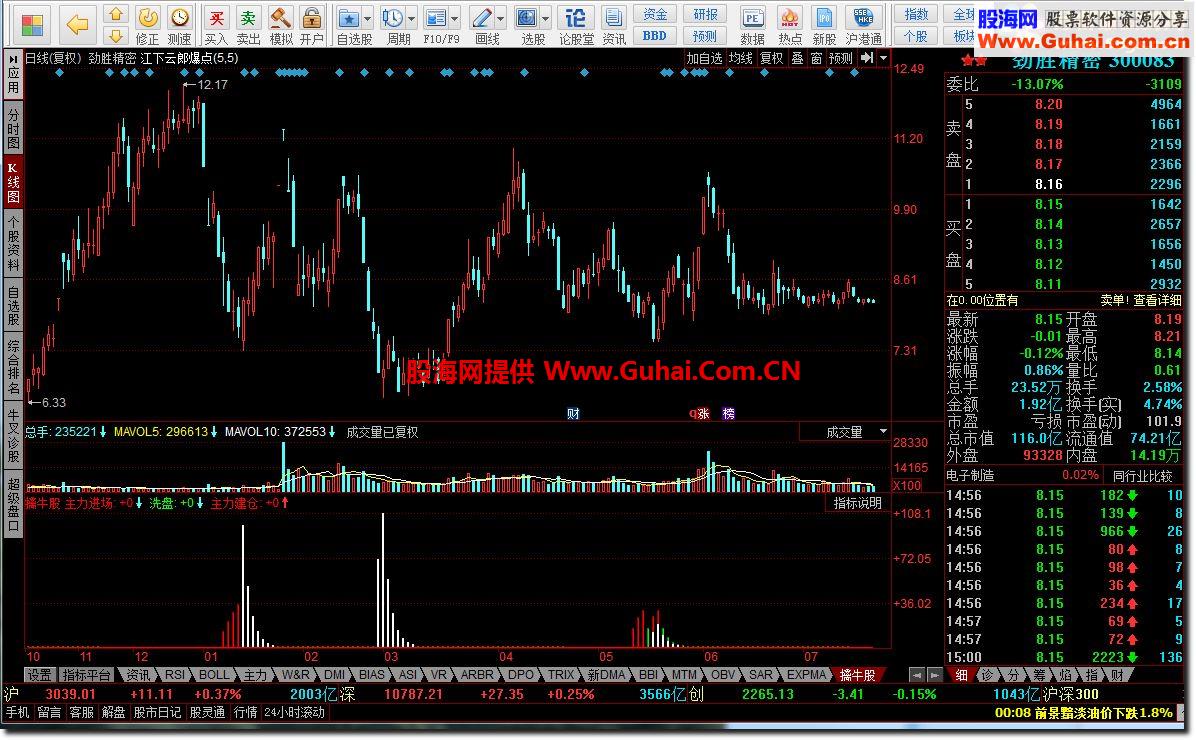1196x740 pixels.
Task: Open the 买入 (buy) tool
Action: 216,24
